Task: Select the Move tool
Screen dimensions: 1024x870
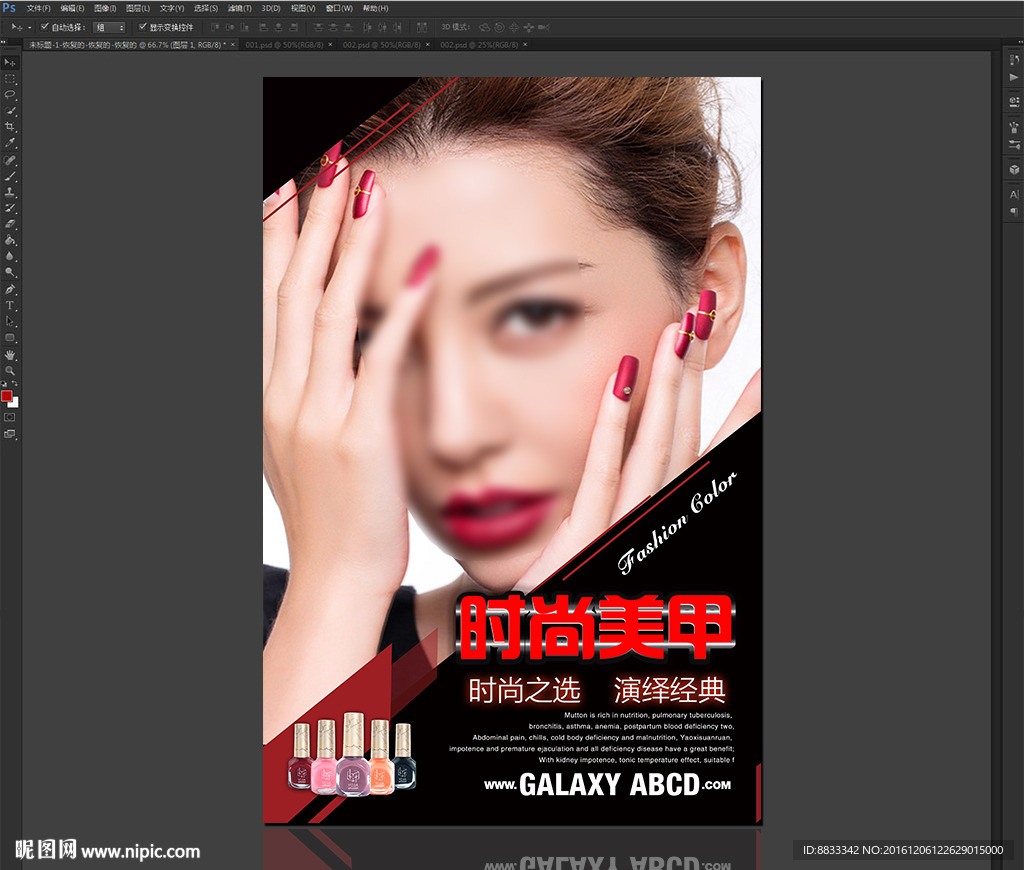Action: [10, 63]
